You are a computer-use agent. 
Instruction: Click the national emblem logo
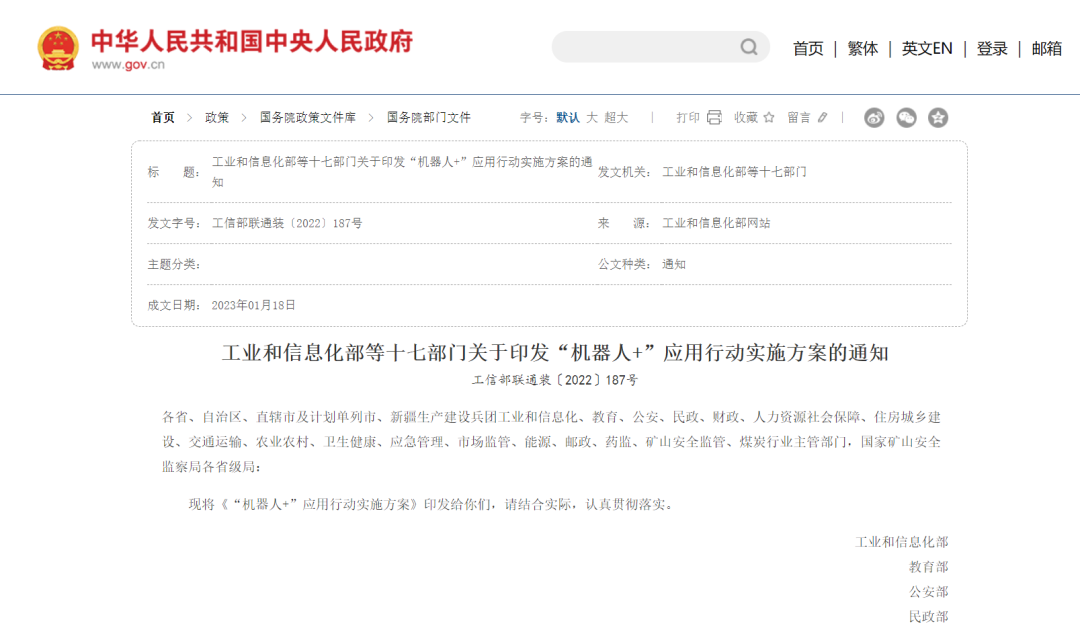(58, 48)
